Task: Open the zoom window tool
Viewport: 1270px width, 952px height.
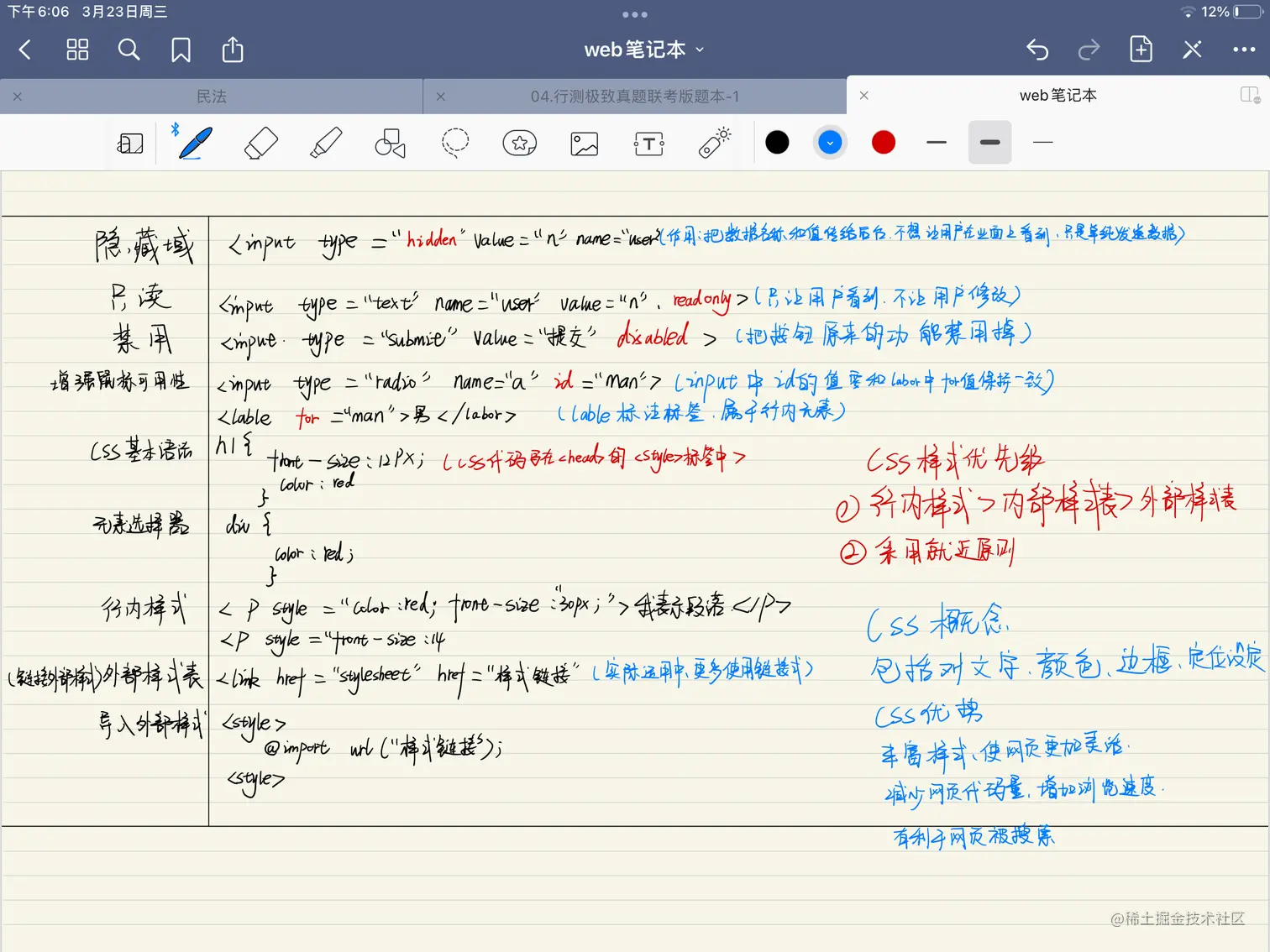Action: 130,144
